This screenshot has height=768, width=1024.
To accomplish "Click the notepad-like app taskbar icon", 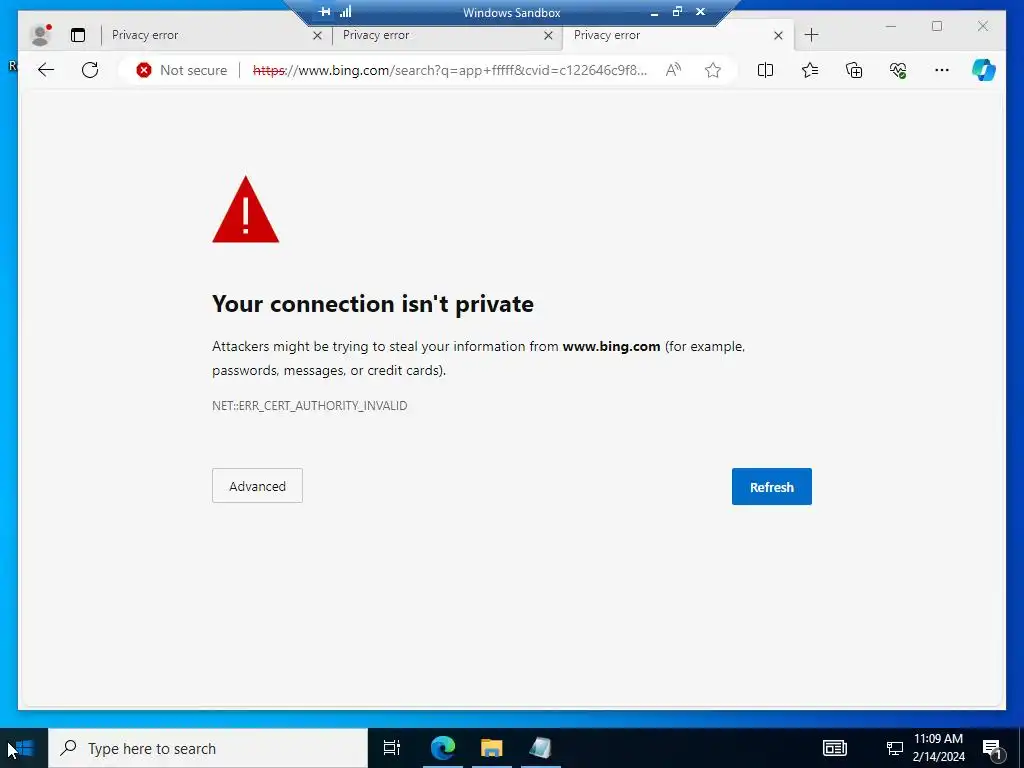I will pyautogui.click(x=541, y=748).
